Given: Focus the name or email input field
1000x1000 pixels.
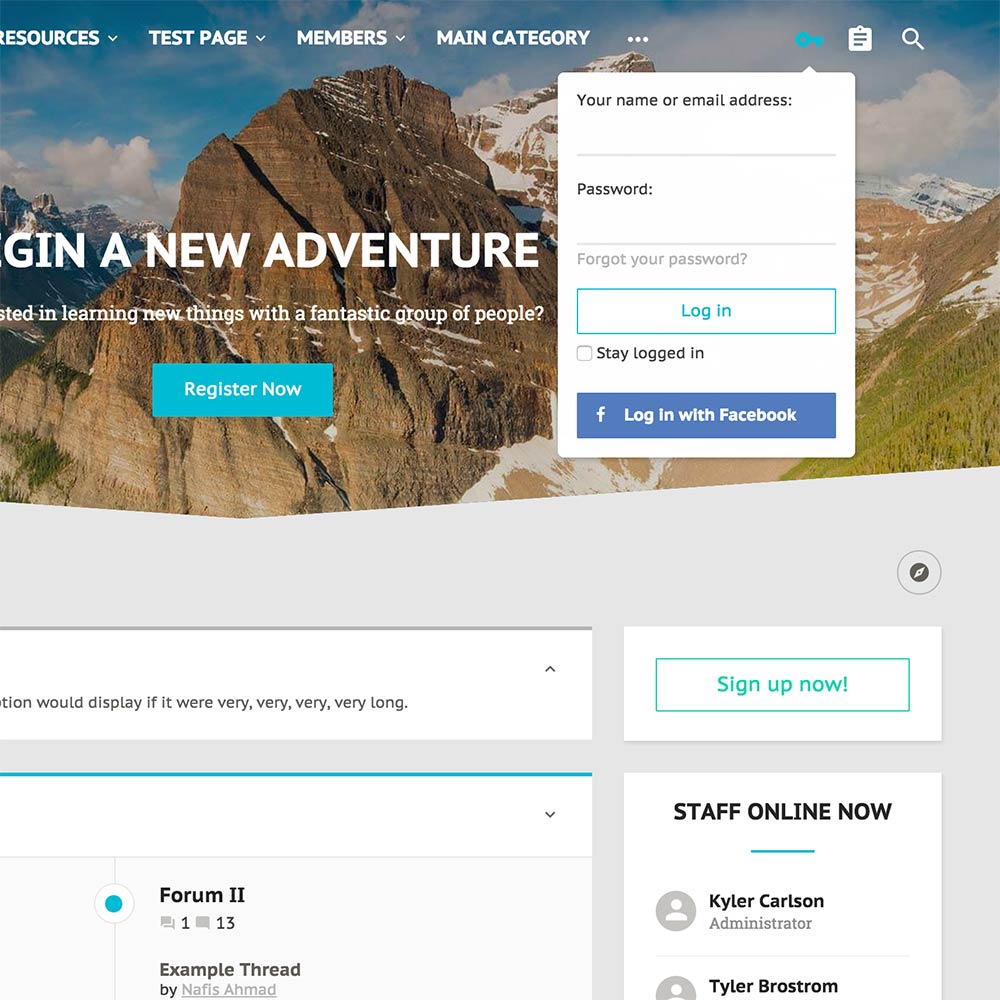Looking at the screenshot, I should (x=706, y=135).
